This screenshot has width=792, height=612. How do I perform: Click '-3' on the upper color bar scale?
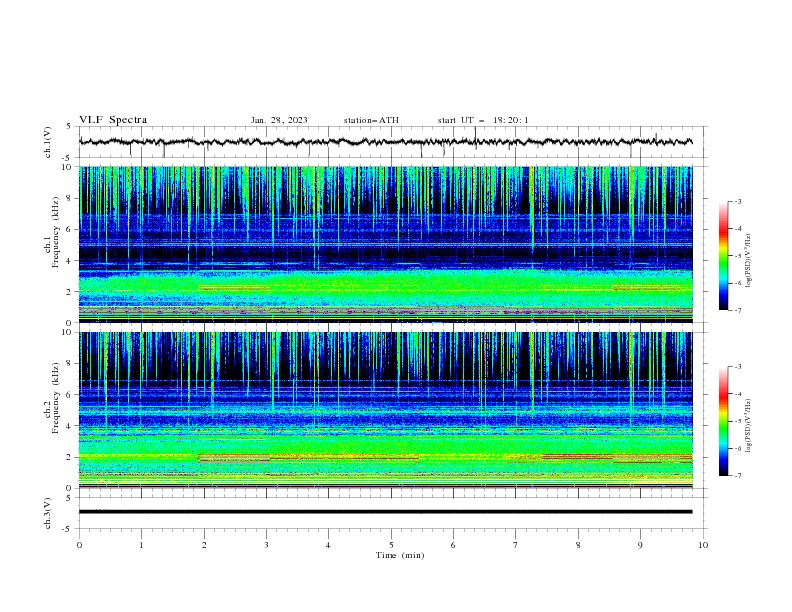pos(737,201)
